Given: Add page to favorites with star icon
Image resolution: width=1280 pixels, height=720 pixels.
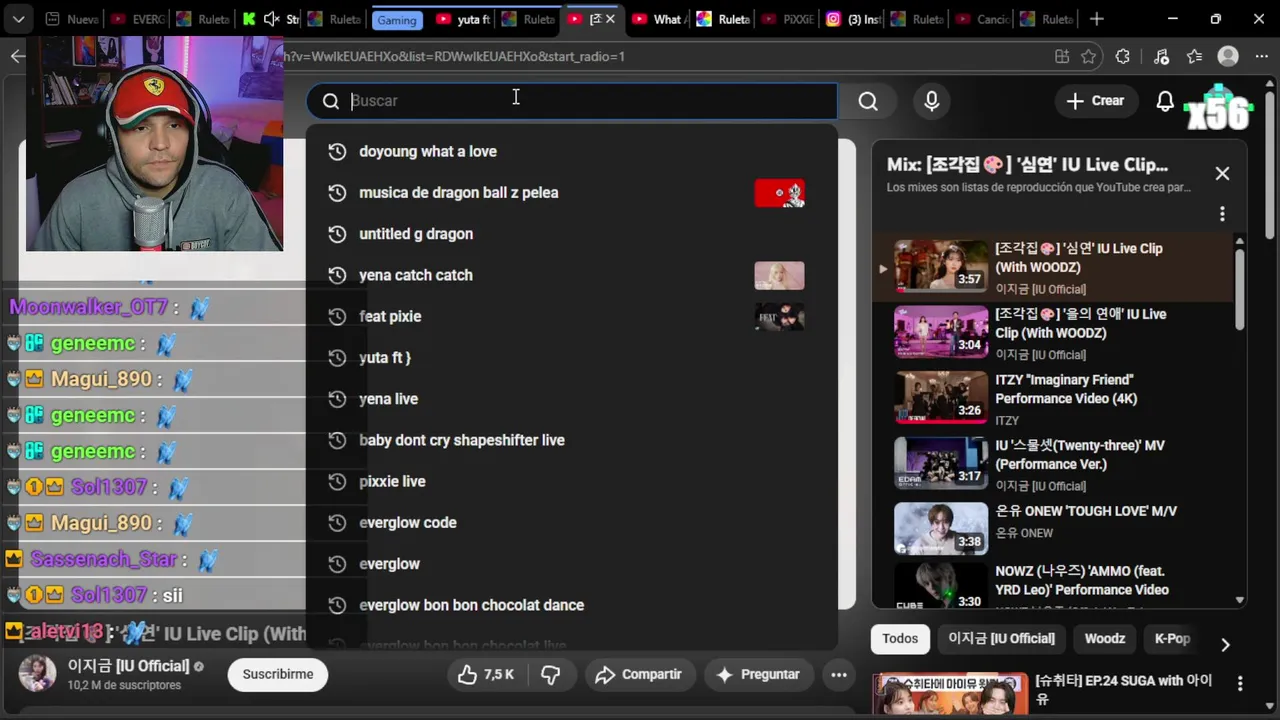Looking at the screenshot, I should (x=1088, y=57).
